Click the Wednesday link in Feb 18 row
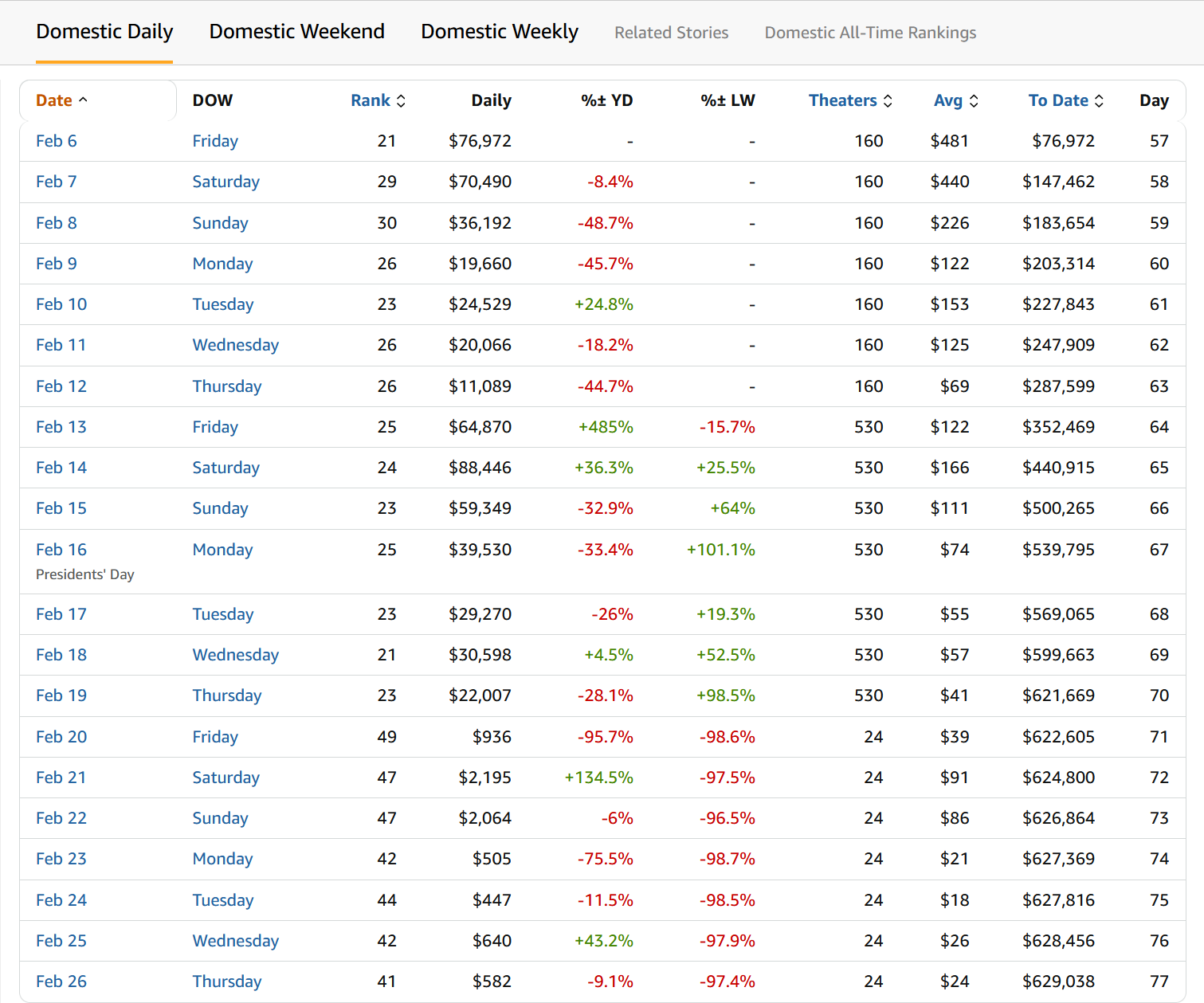The height and width of the screenshot is (1003, 1204). coord(235,655)
